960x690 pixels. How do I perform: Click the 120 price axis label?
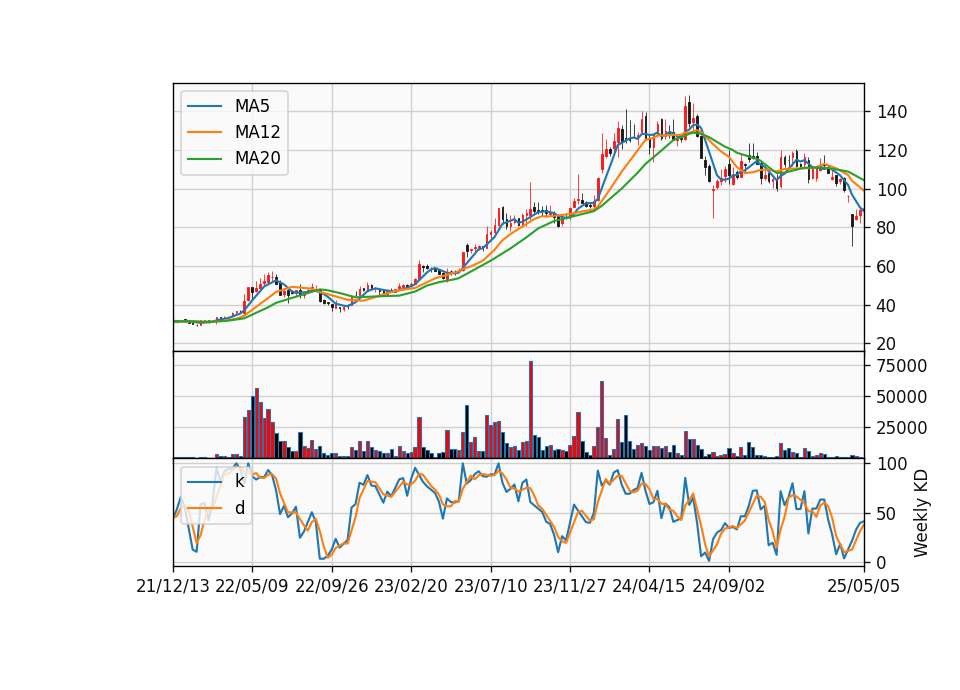tap(892, 151)
